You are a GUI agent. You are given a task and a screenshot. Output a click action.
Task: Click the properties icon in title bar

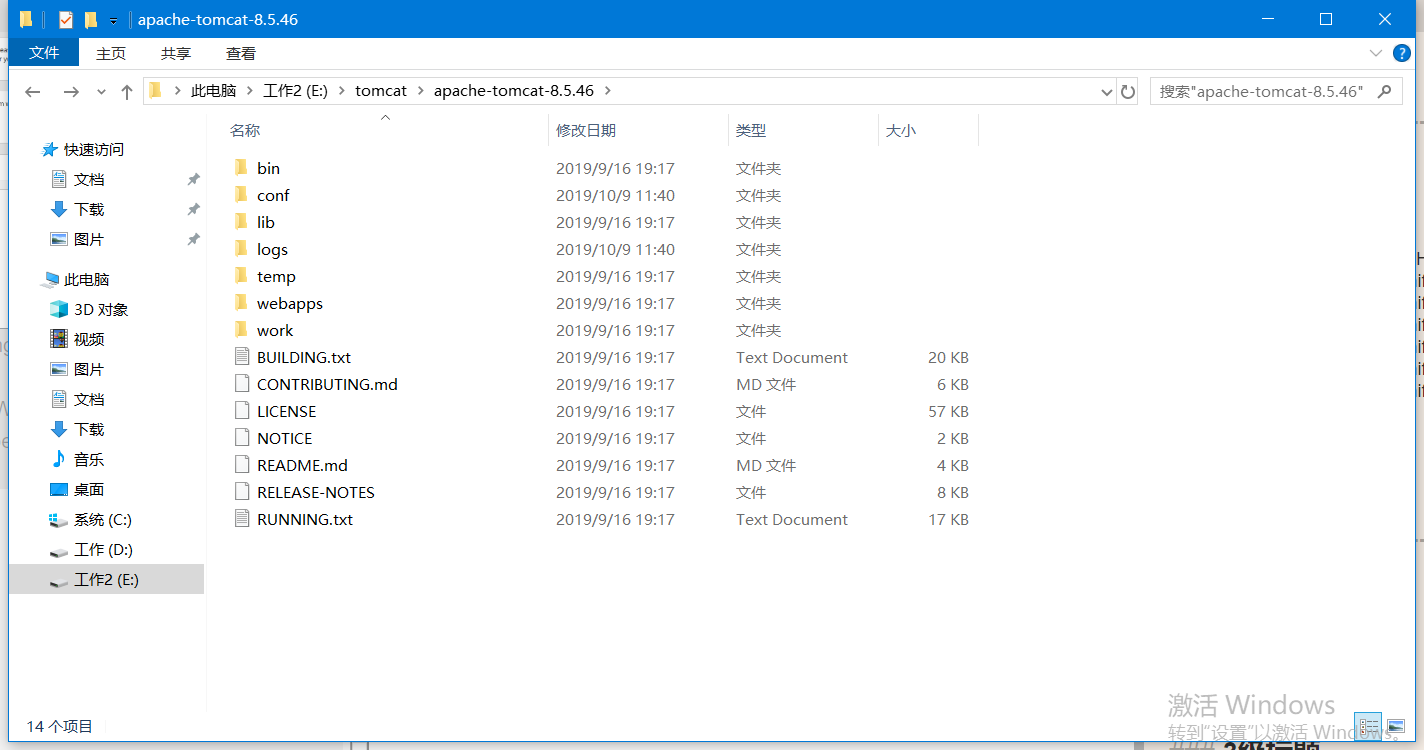(66, 19)
